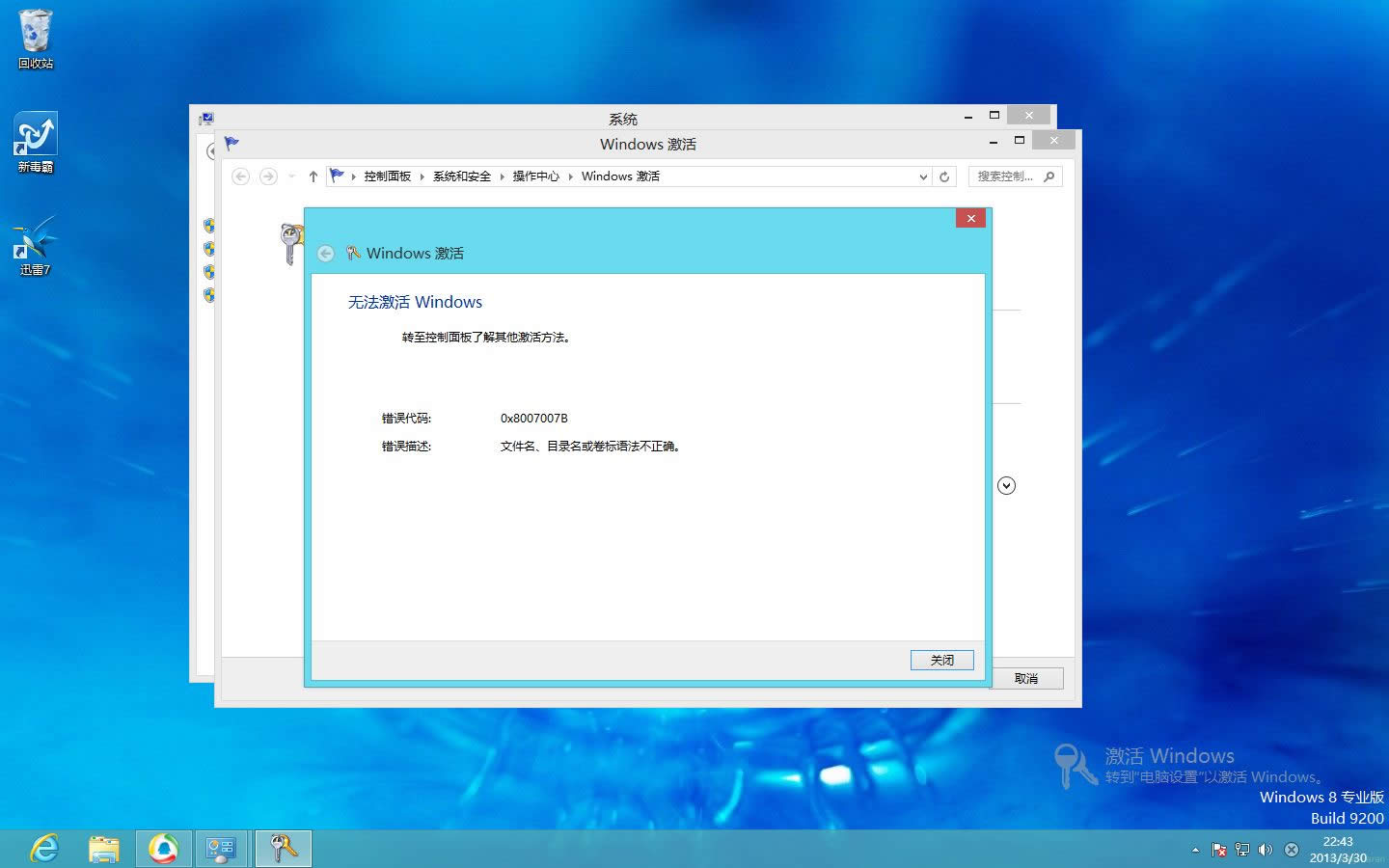Open 控制面板 from the breadcrumb bar
Image resolution: width=1389 pixels, height=868 pixels.
tap(387, 176)
